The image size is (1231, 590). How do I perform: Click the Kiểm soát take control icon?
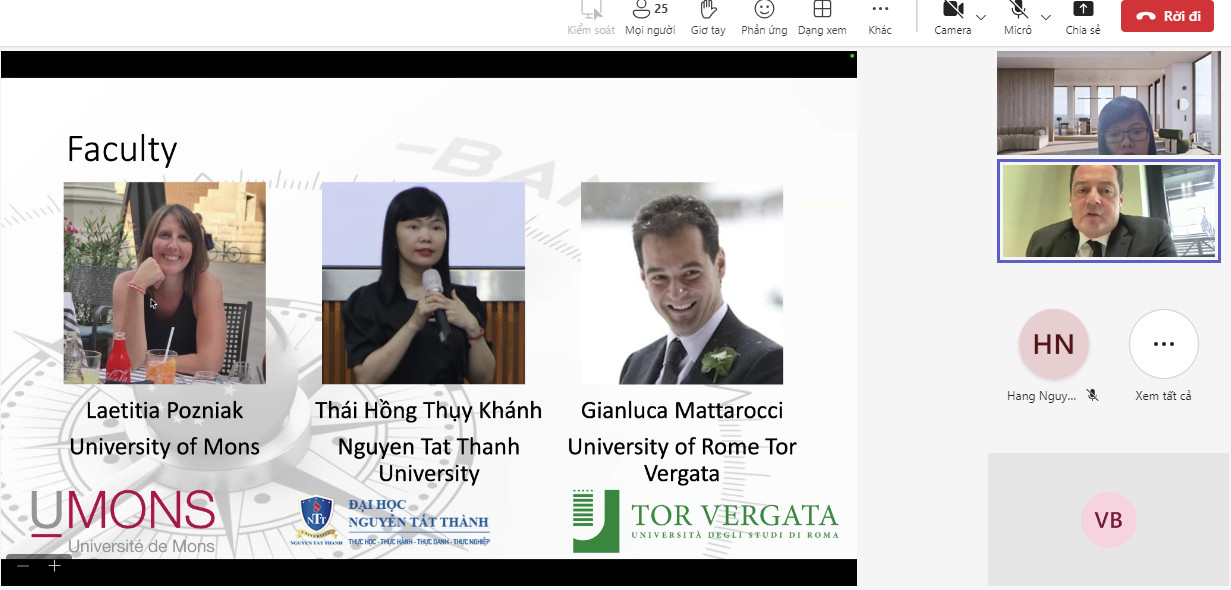(x=591, y=18)
